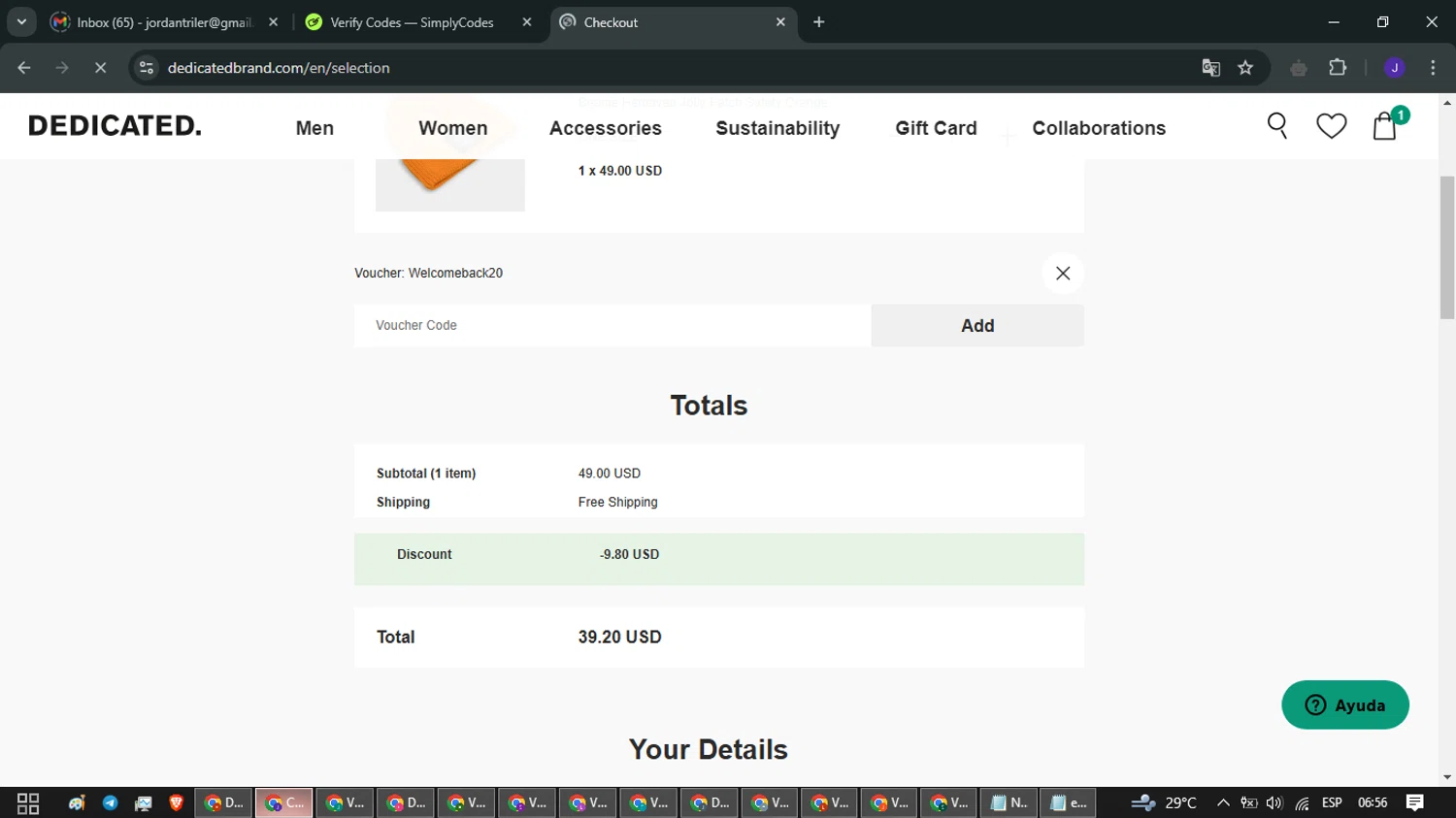Click the weather 29°C widget
This screenshot has width=1456, height=818.
[x=1164, y=803]
